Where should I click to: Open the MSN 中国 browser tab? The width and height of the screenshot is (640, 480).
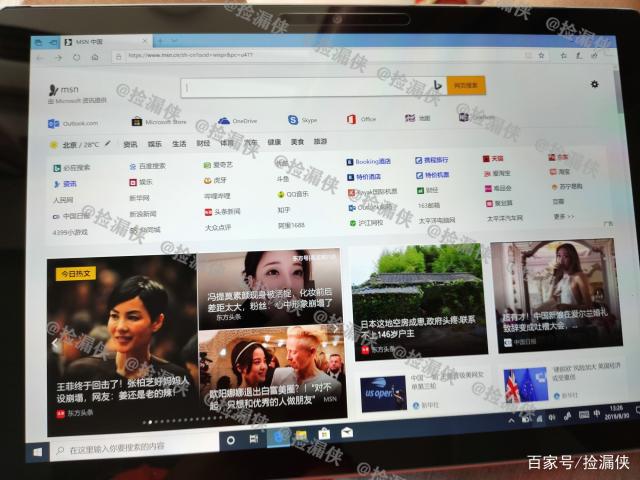105,42
